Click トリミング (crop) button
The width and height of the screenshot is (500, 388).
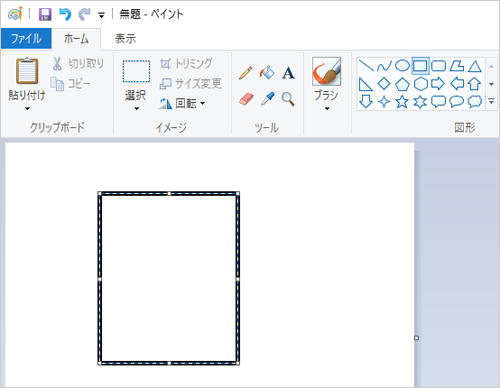pyautogui.click(x=186, y=63)
